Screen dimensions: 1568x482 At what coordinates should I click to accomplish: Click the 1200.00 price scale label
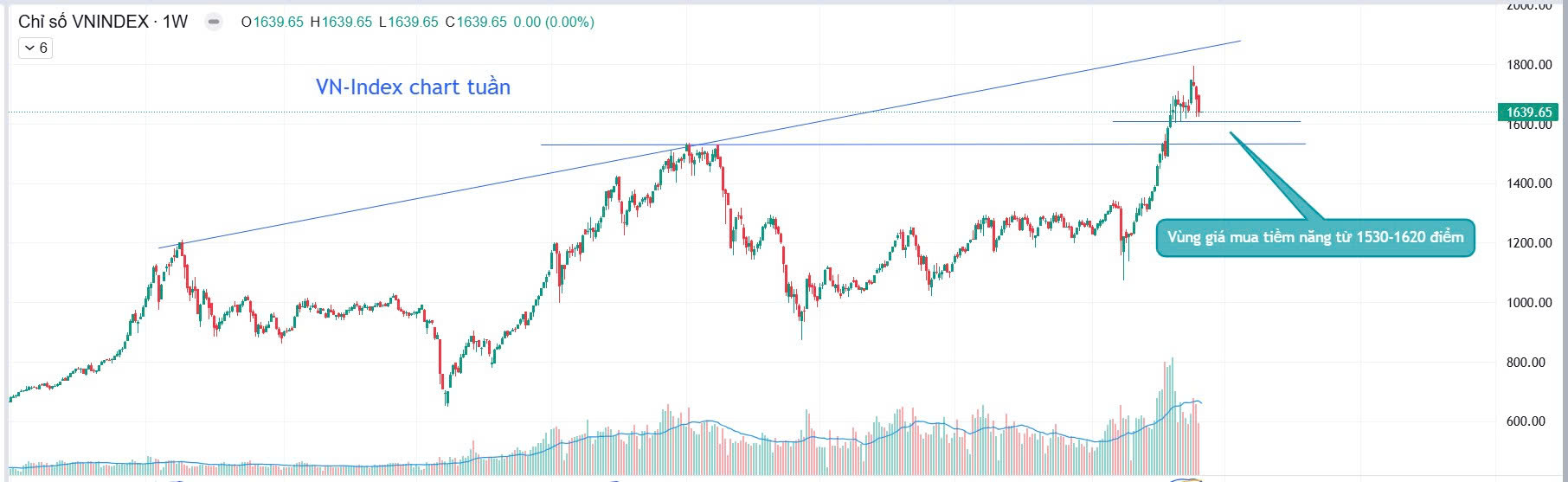tap(1529, 243)
